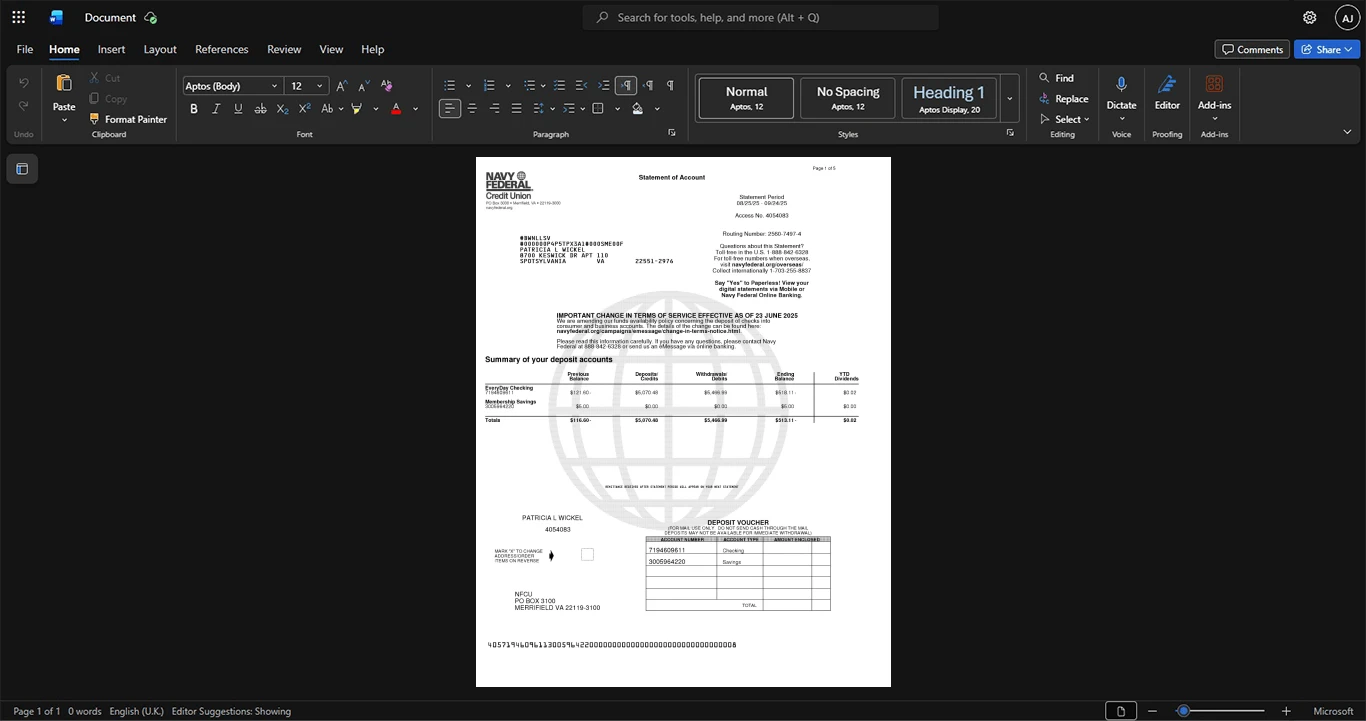This screenshot has width=1366, height=721.
Task: Switch to the References tab
Action: point(221,49)
